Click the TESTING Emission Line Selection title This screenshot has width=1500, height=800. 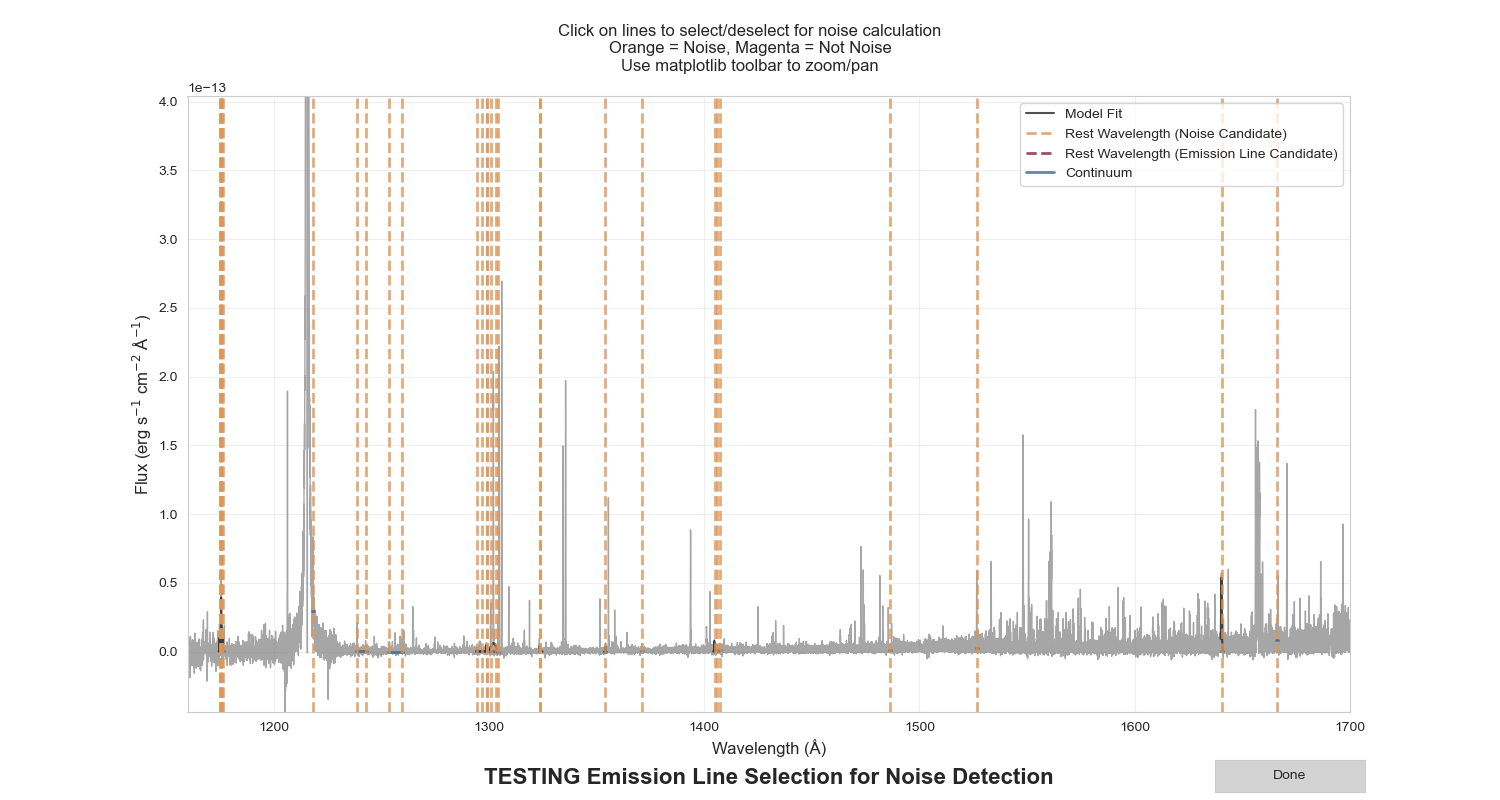(768, 777)
